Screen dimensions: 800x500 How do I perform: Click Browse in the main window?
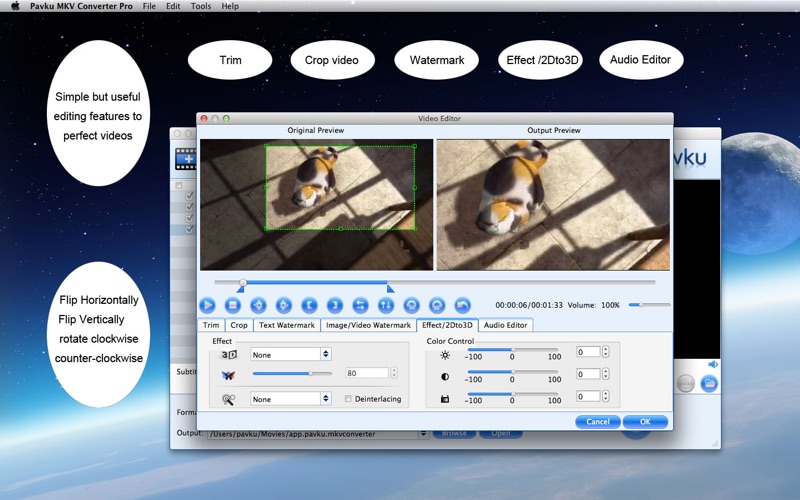(x=454, y=433)
